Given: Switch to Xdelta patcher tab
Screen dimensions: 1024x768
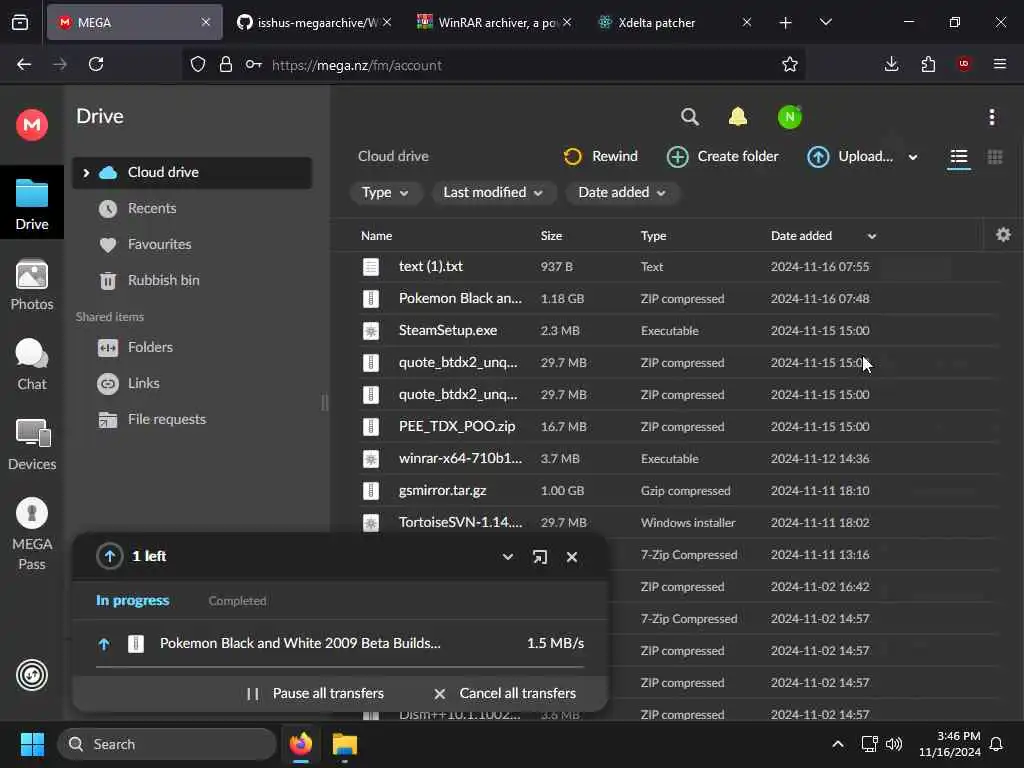Looking at the screenshot, I should point(675,22).
